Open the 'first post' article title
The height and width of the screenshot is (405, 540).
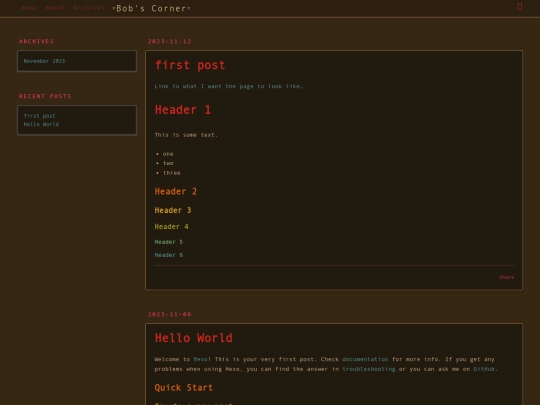coord(190,65)
